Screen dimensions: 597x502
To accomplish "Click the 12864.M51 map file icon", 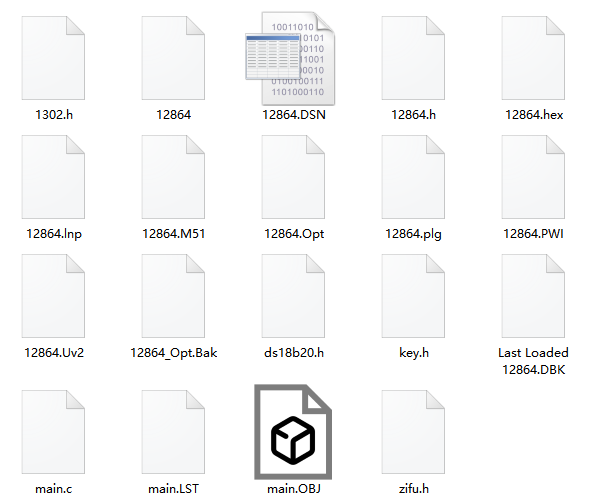I will pos(173,177).
